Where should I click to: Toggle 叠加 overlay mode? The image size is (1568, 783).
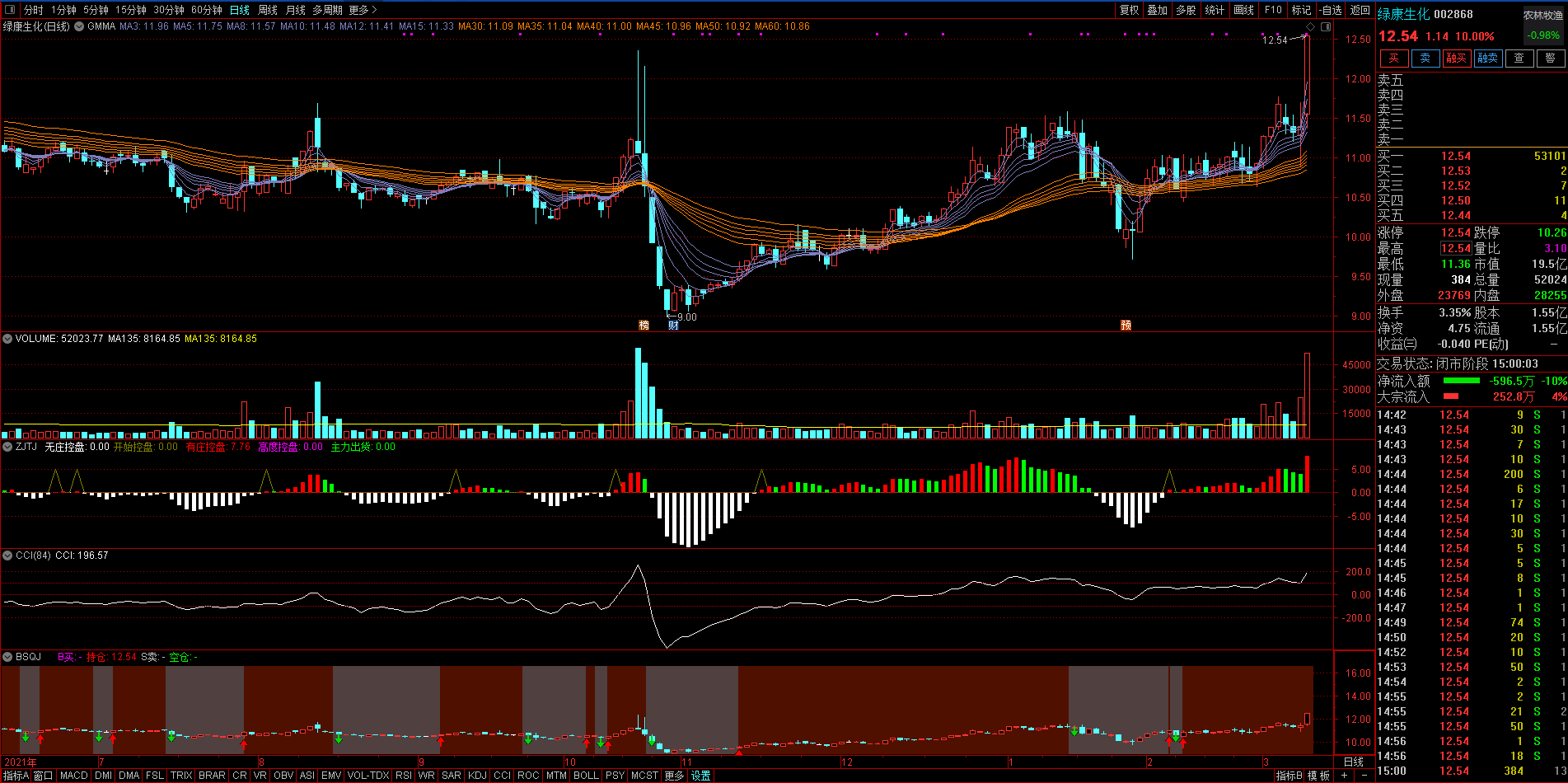coord(1158,10)
